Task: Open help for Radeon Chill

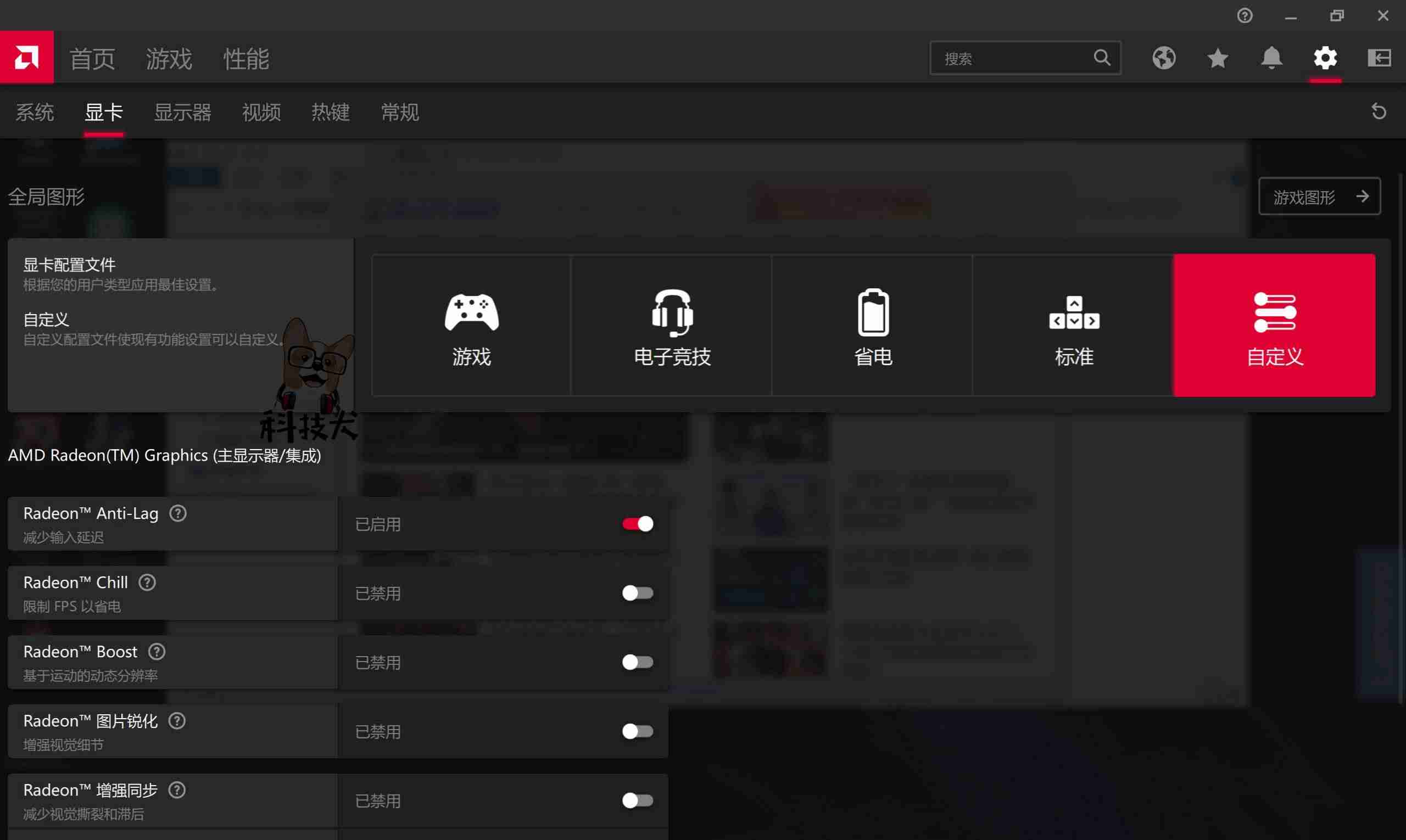Action: coord(147,583)
